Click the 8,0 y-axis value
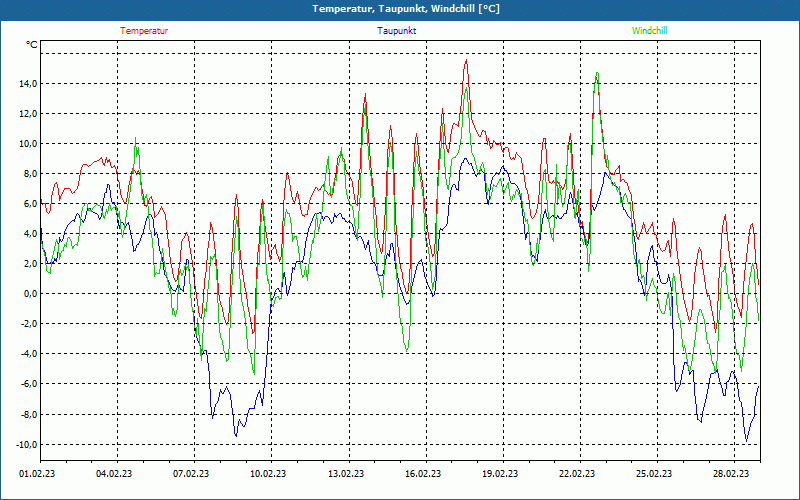Screen dimensions: 800x500 click(31, 173)
